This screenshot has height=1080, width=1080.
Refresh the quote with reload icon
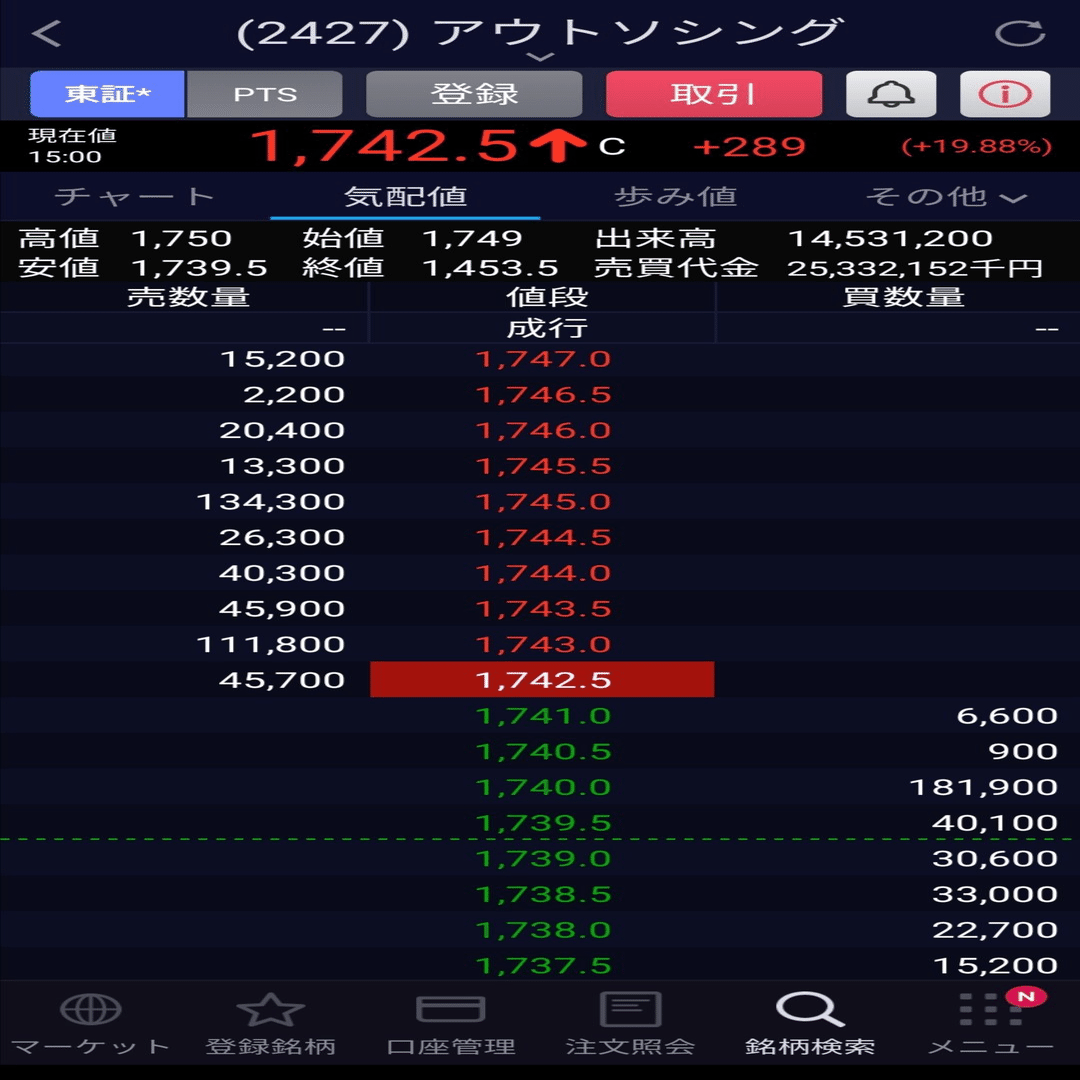[x=1020, y=33]
